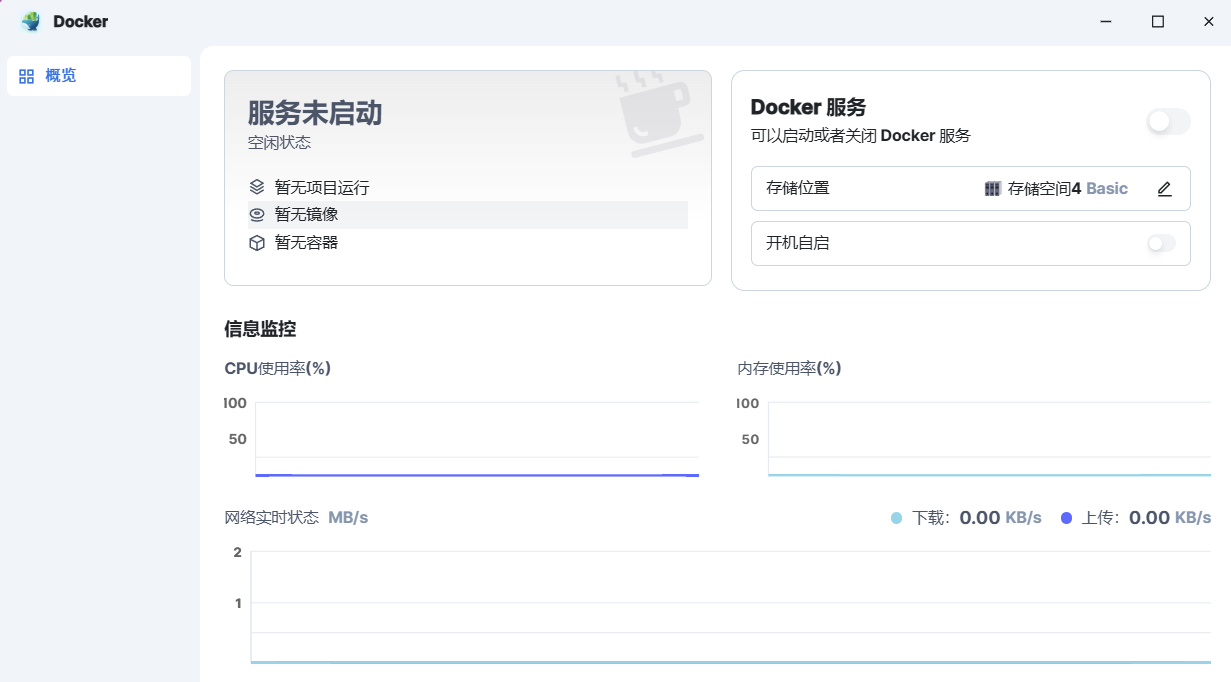Image resolution: width=1231 pixels, height=682 pixels.
Task: Click the overview grid icon in sidebar
Action: 27,76
